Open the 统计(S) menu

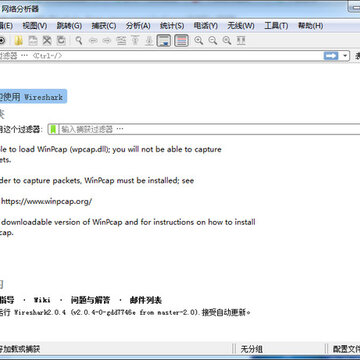(x=172, y=26)
